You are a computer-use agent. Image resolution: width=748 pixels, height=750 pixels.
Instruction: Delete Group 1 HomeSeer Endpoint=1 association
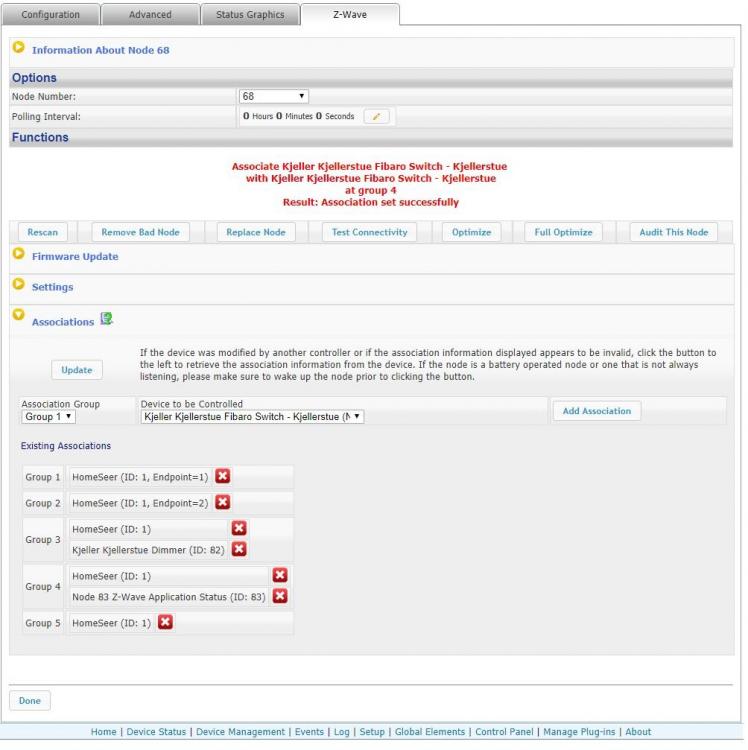224,477
